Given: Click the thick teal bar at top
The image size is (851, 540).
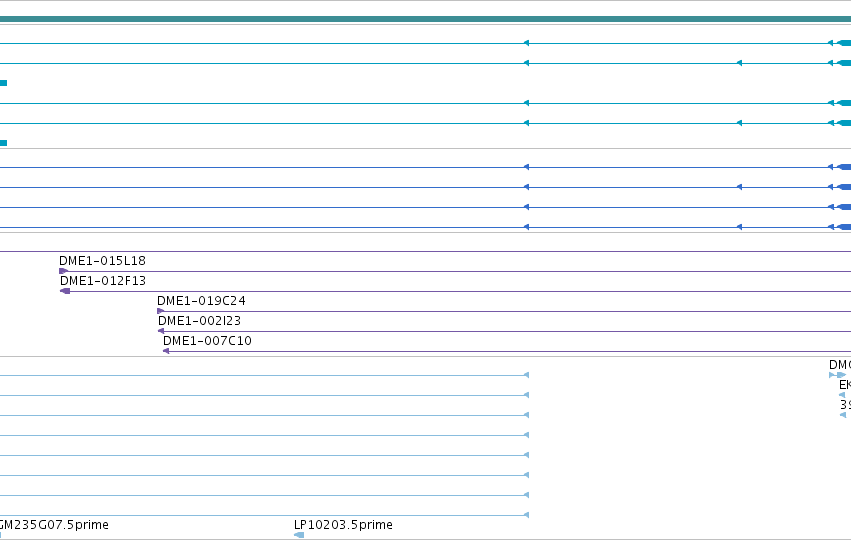Looking at the screenshot, I should coord(426,20).
